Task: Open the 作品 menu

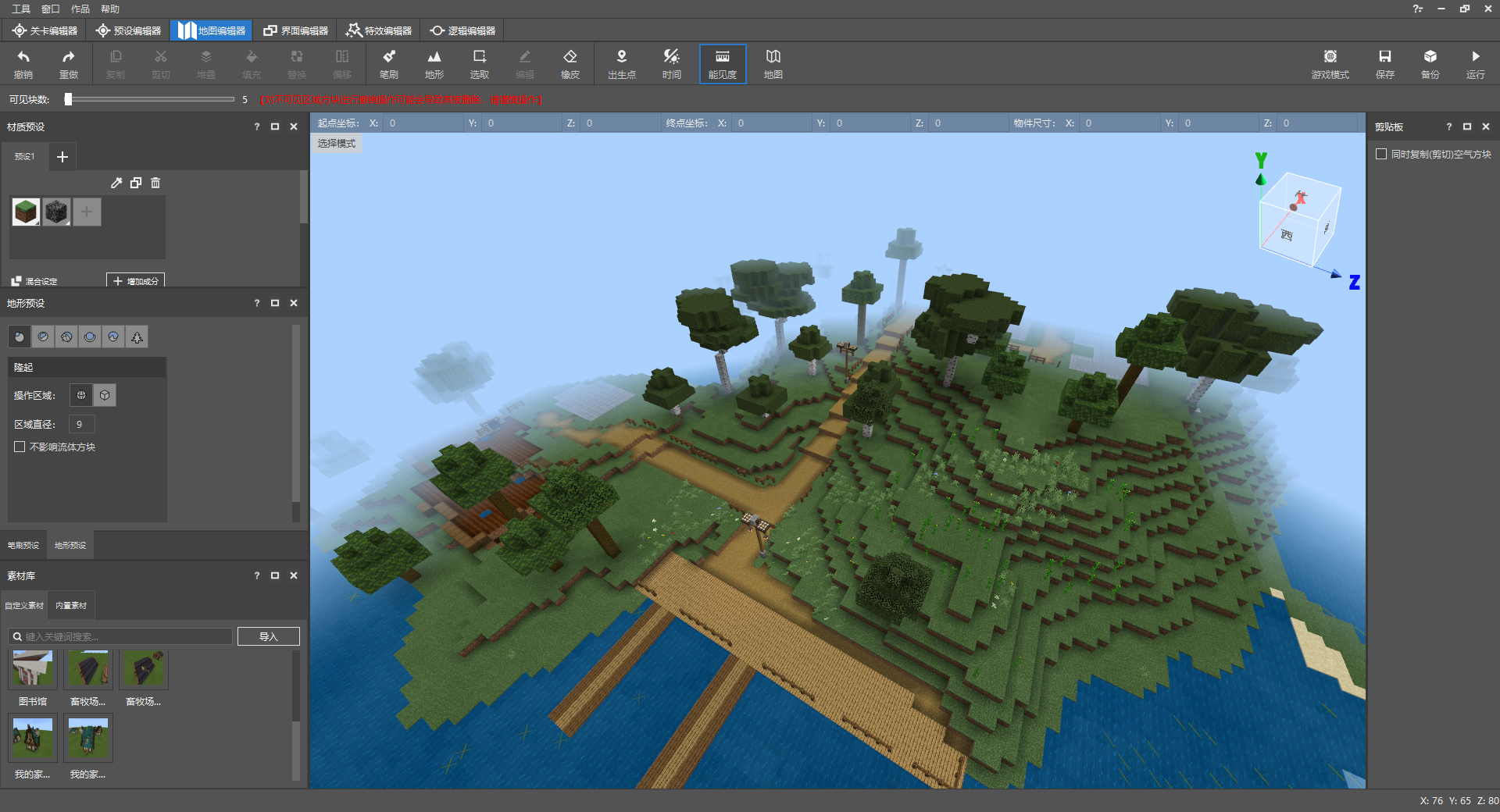Action: click(x=80, y=9)
